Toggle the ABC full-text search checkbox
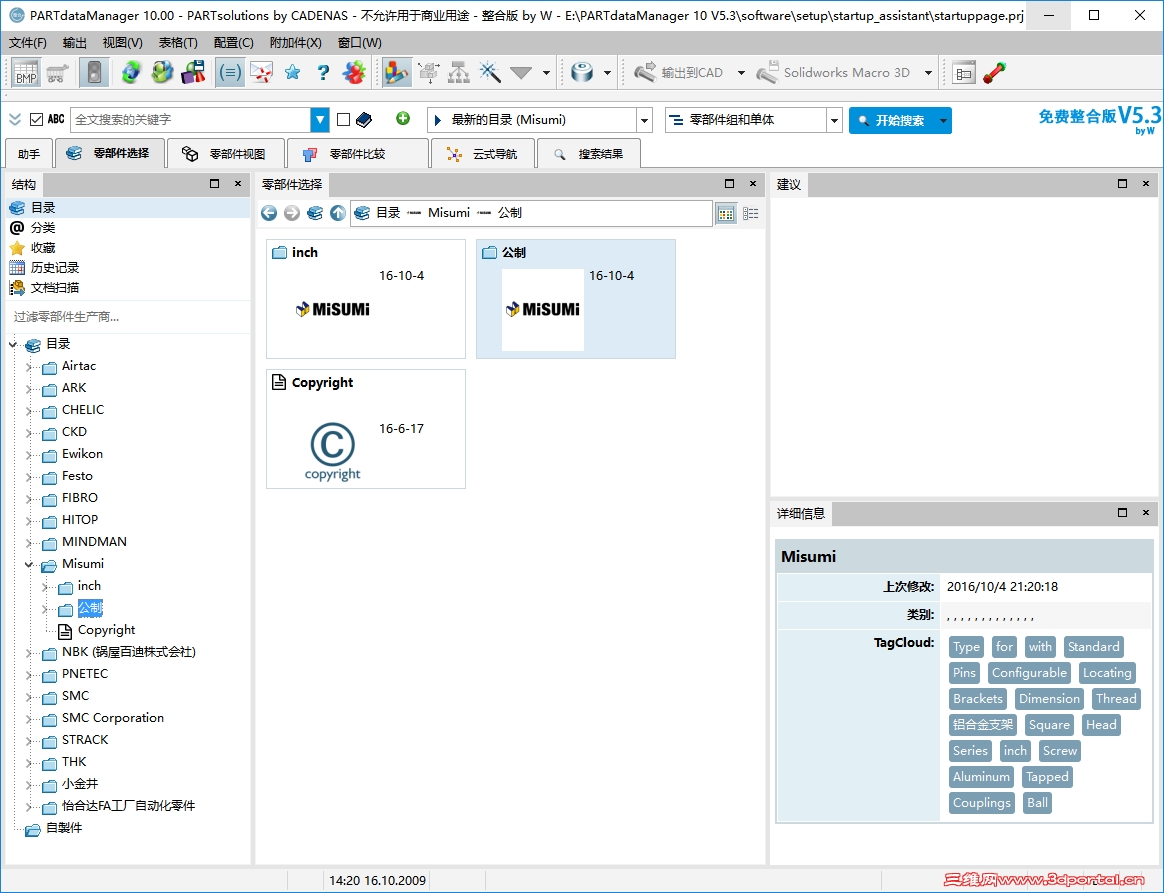The height and width of the screenshot is (893, 1164). coord(36,120)
